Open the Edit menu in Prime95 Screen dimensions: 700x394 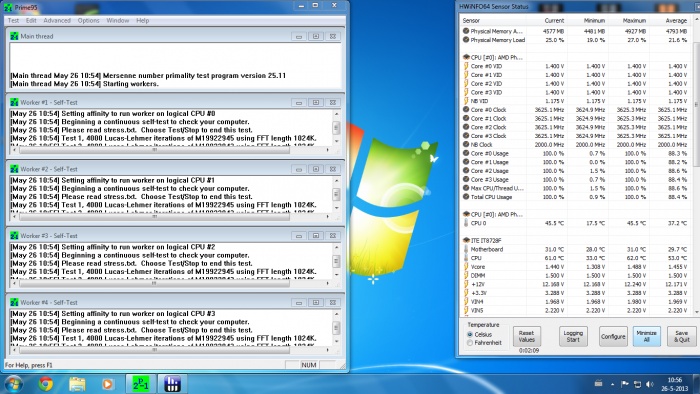point(31,21)
